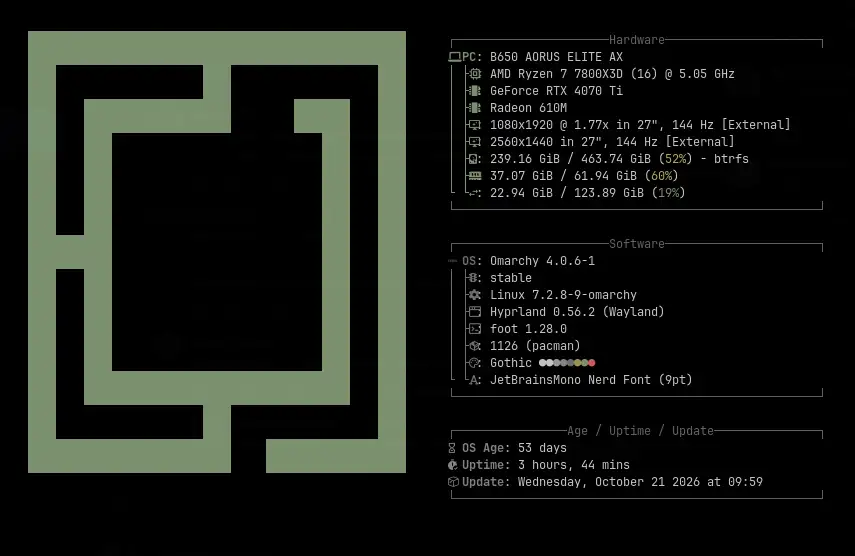Select '3 hours, 44 mins' uptime value

(574, 465)
